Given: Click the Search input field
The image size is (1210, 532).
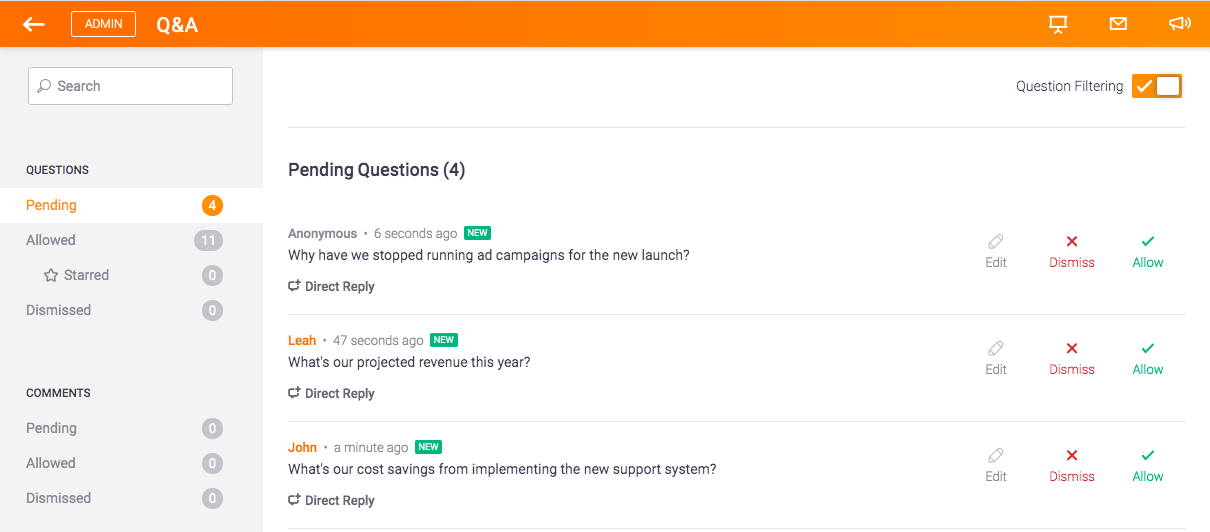Looking at the screenshot, I should (131, 86).
